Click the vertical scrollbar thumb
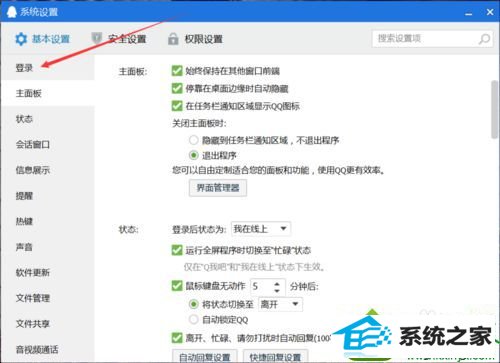500x363 pixels. tap(495, 109)
